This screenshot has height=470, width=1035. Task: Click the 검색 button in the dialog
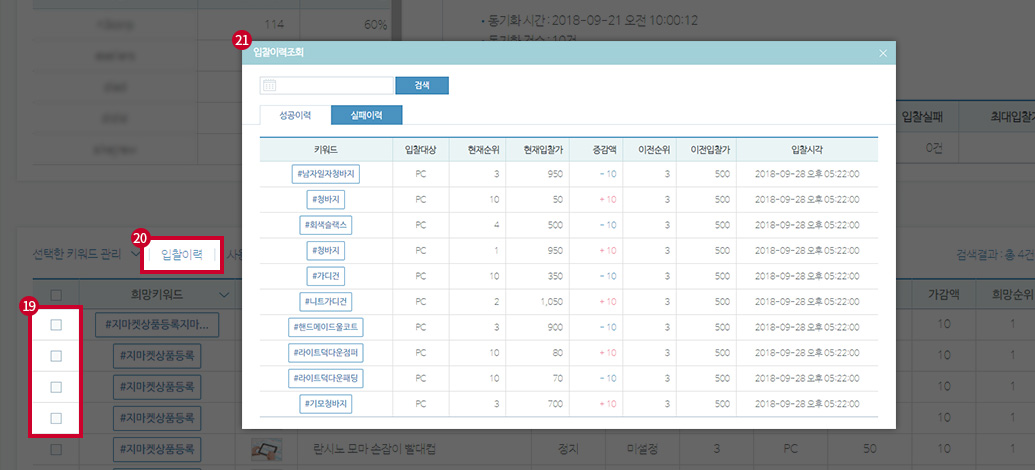pyautogui.click(x=422, y=86)
